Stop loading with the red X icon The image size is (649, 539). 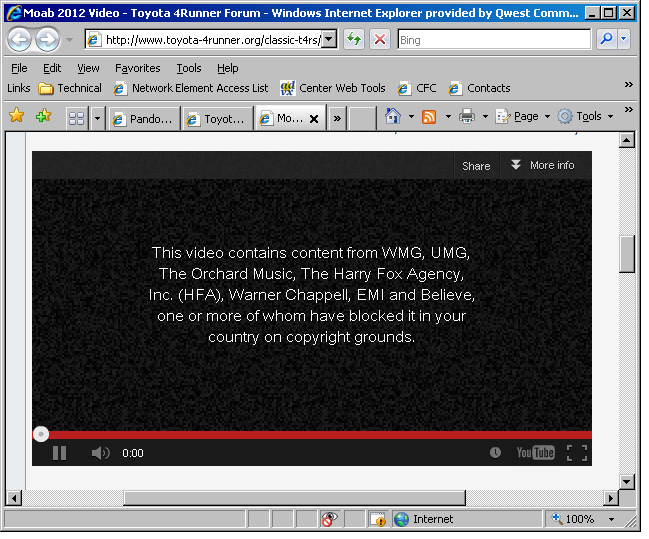coord(380,40)
